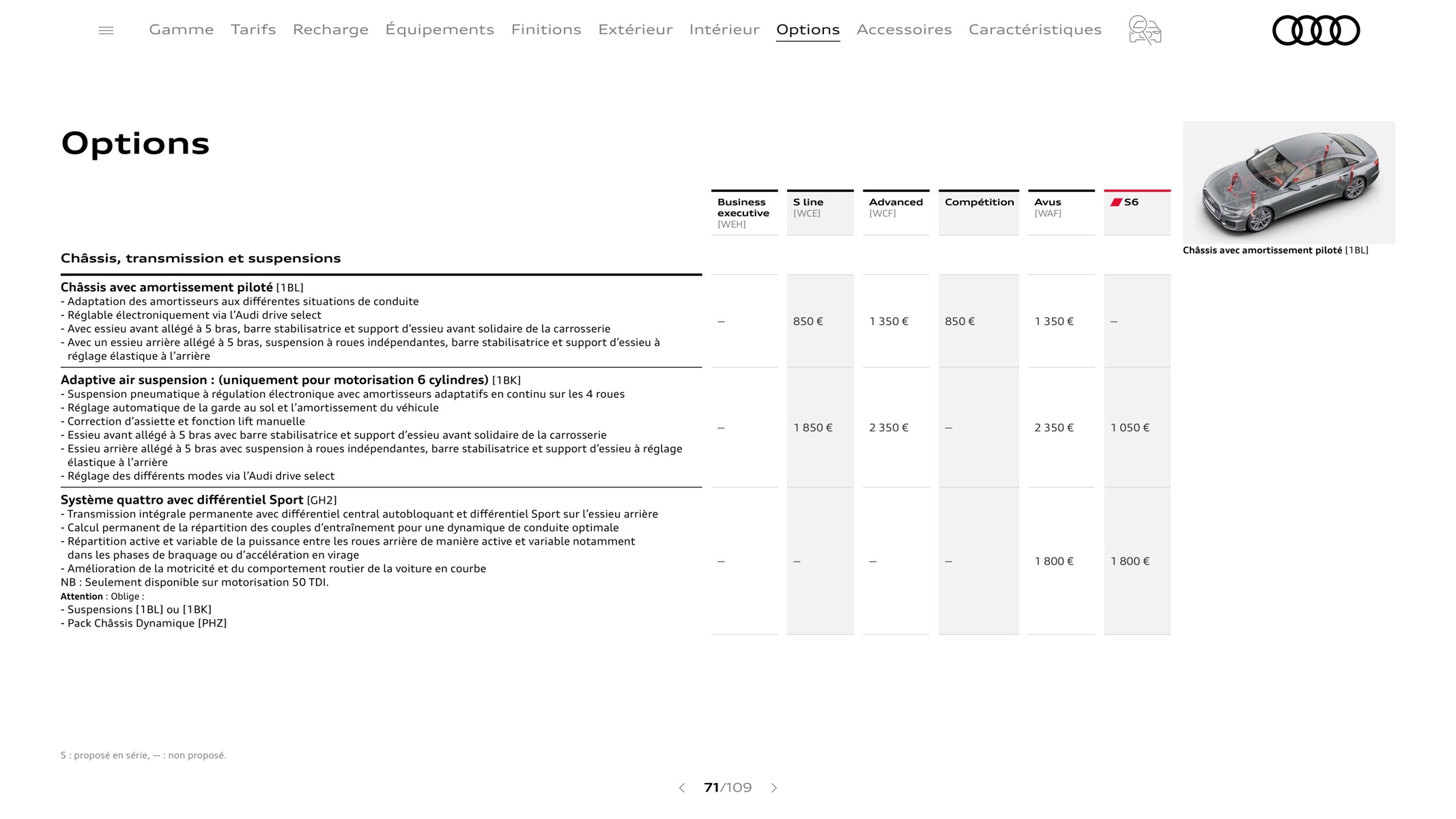Viewport: 1456px width, 819px height.
Task: Click 1 350 € price under Advanced, 1BL row
Action: point(889,321)
